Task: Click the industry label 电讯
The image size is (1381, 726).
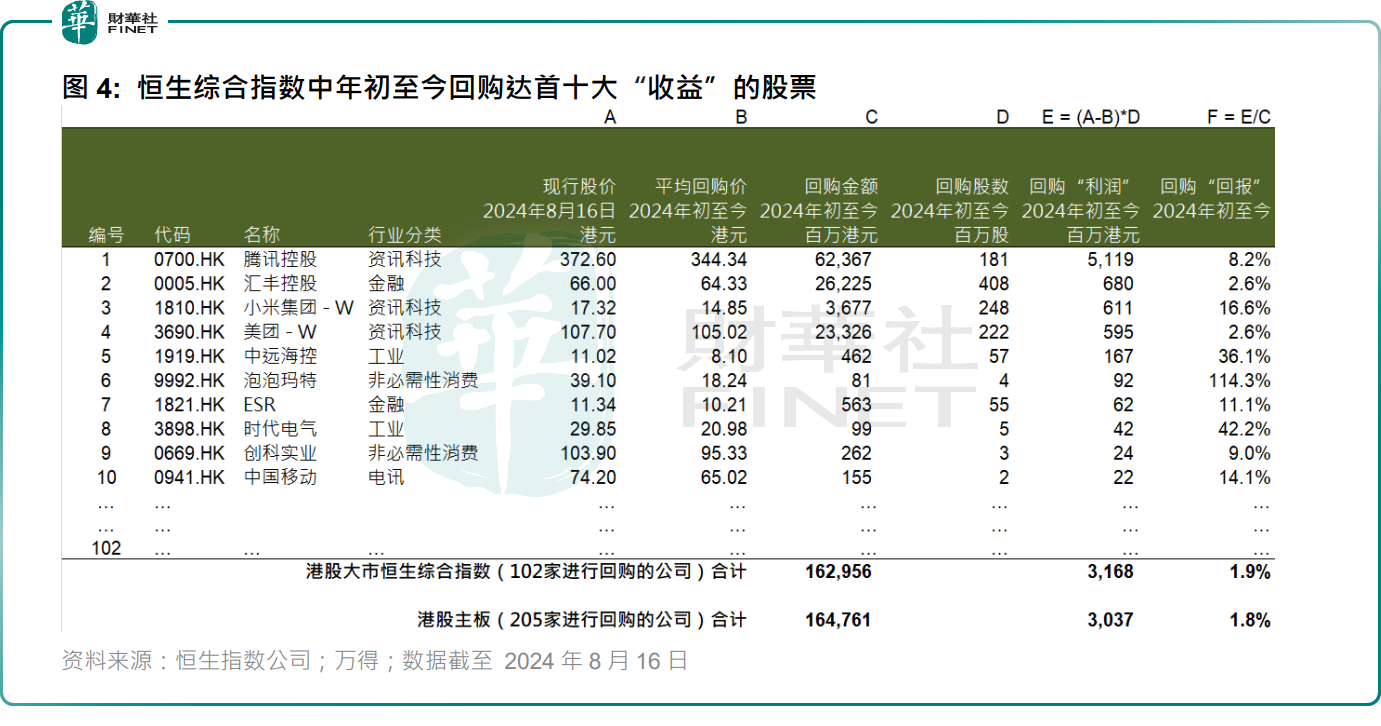Action: point(386,477)
